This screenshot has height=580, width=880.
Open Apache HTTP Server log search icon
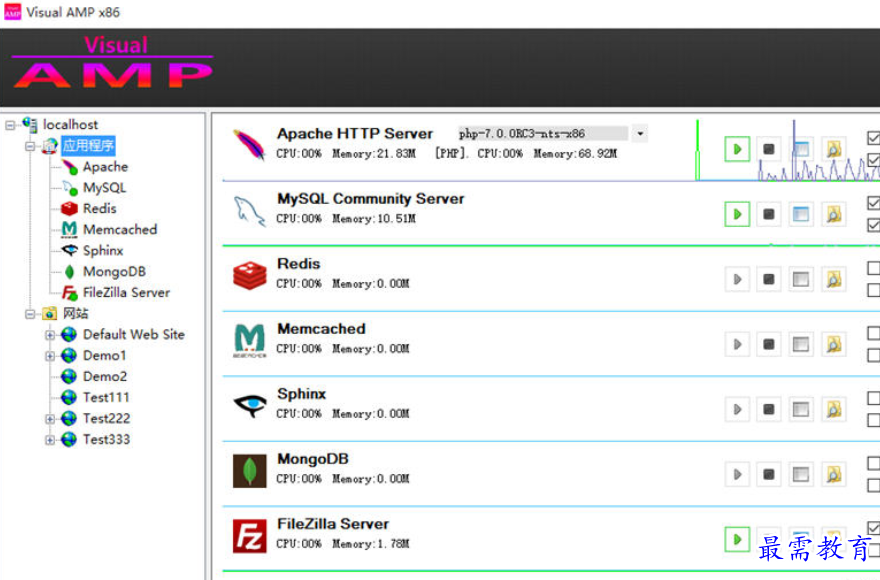[833, 149]
